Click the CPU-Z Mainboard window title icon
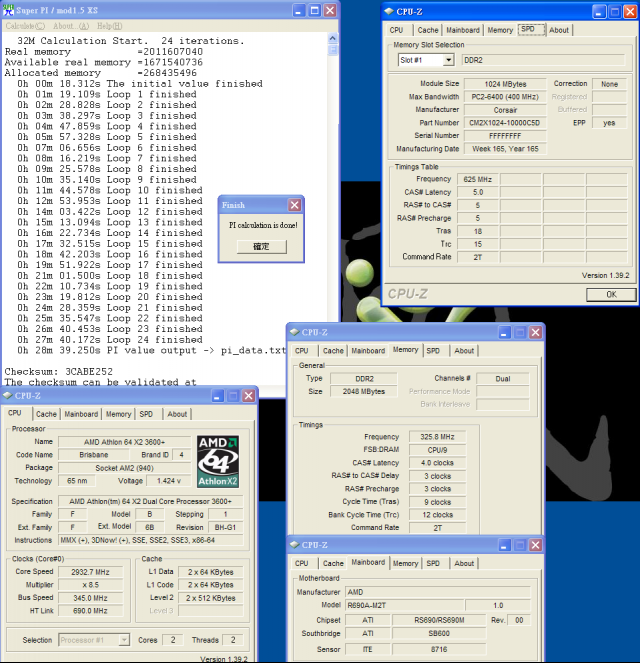This screenshot has width=640, height=663. [294, 545]
